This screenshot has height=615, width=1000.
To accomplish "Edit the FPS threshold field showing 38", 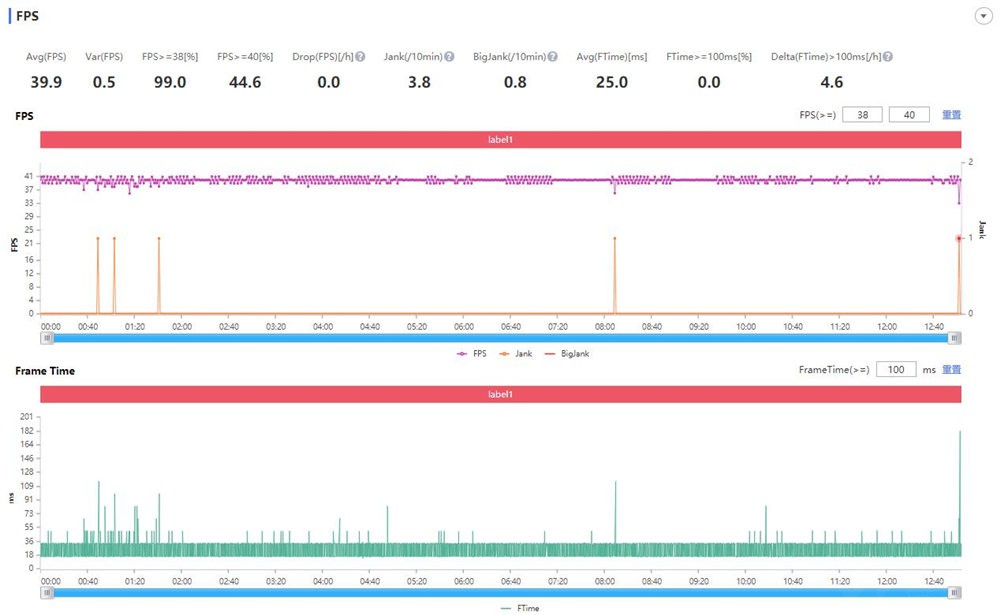I will click(862, 115).
